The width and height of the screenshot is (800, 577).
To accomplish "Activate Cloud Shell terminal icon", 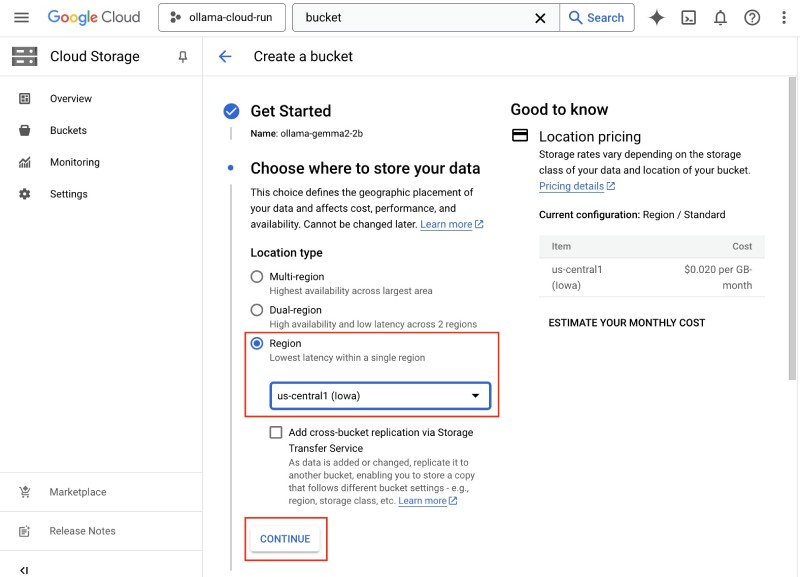I will 688,18.
